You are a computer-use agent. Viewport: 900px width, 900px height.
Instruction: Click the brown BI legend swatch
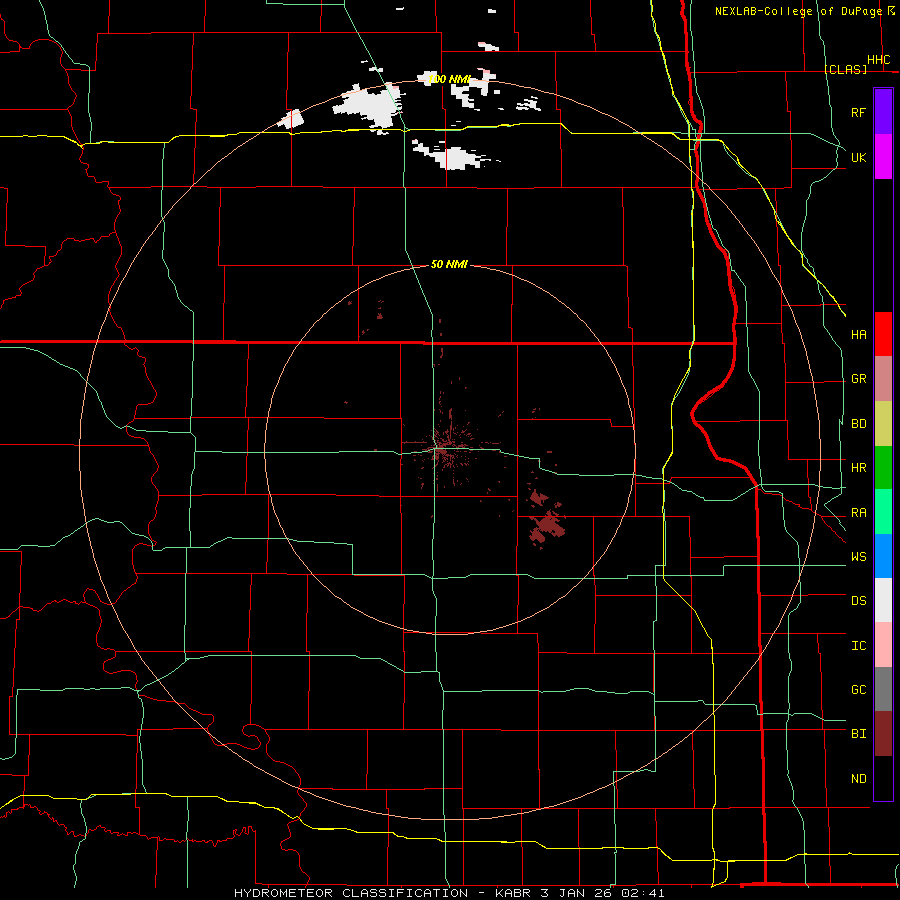(883, 734)
